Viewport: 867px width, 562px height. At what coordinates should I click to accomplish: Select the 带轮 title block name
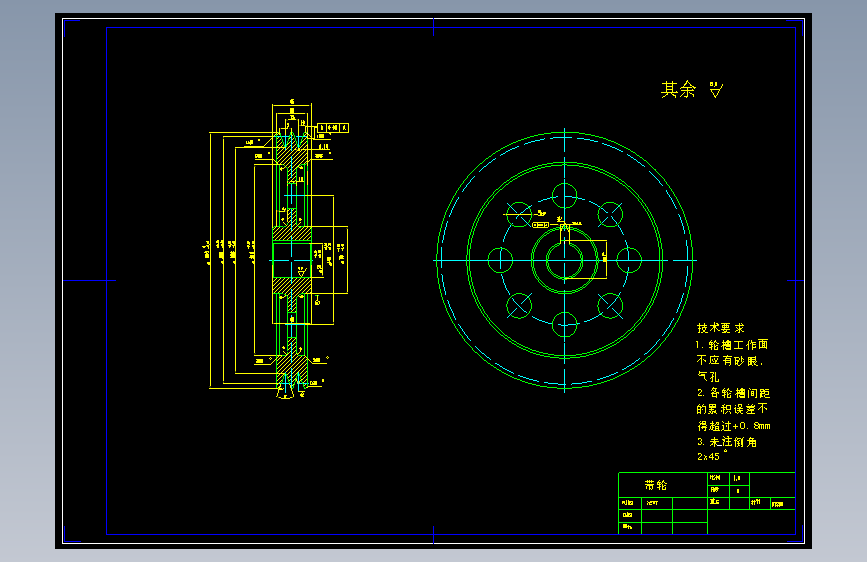[656, 485]
